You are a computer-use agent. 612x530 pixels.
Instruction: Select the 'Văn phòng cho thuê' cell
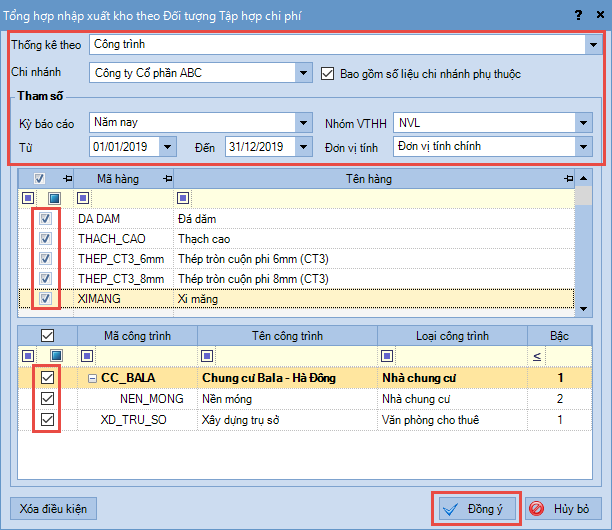coord(452,420)
